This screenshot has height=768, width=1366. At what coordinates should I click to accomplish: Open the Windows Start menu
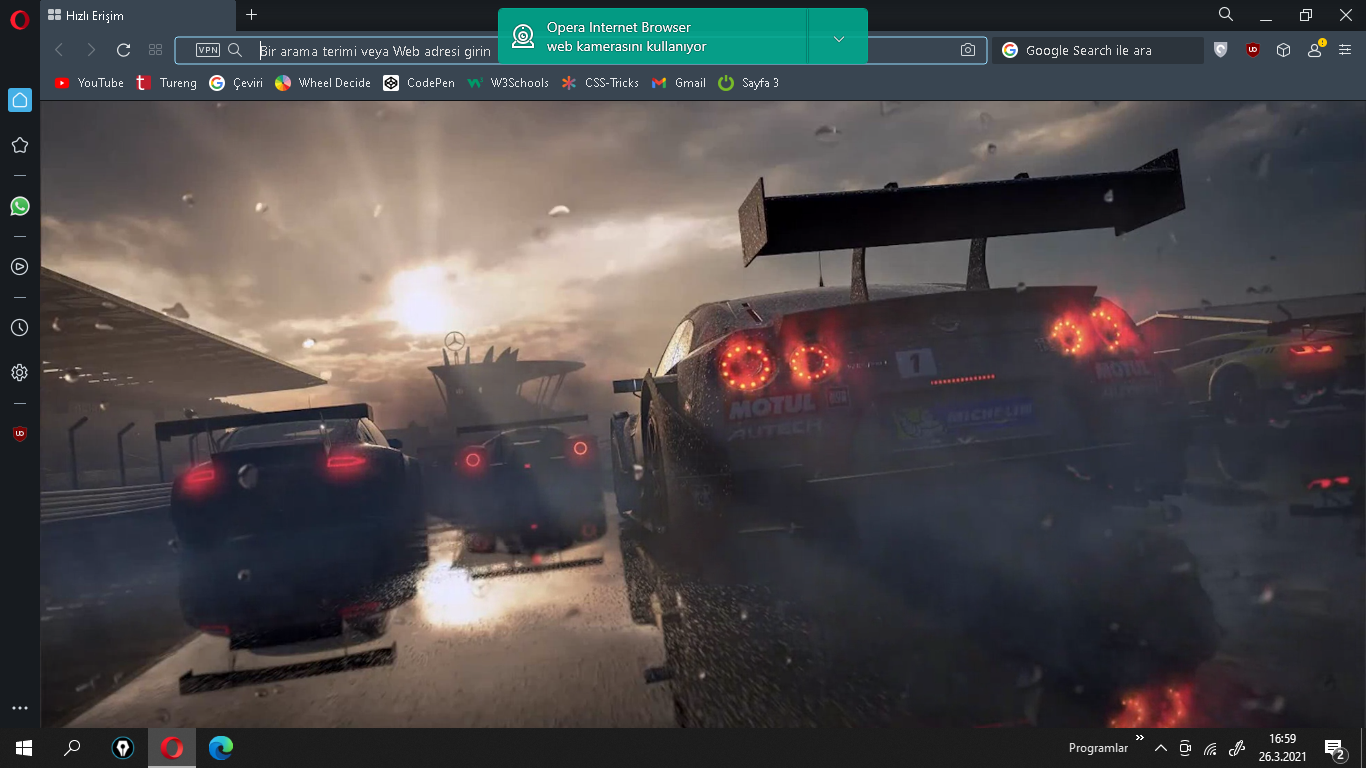tap(24, 748)
